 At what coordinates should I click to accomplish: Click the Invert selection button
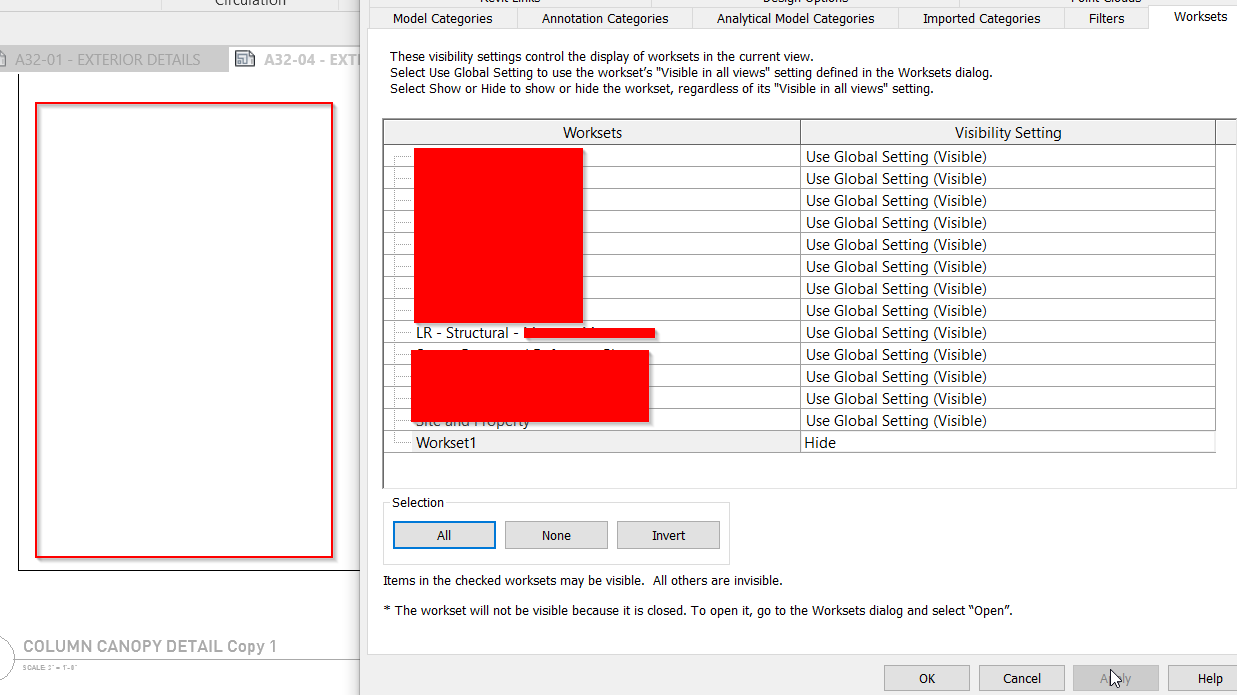(668, 535)
